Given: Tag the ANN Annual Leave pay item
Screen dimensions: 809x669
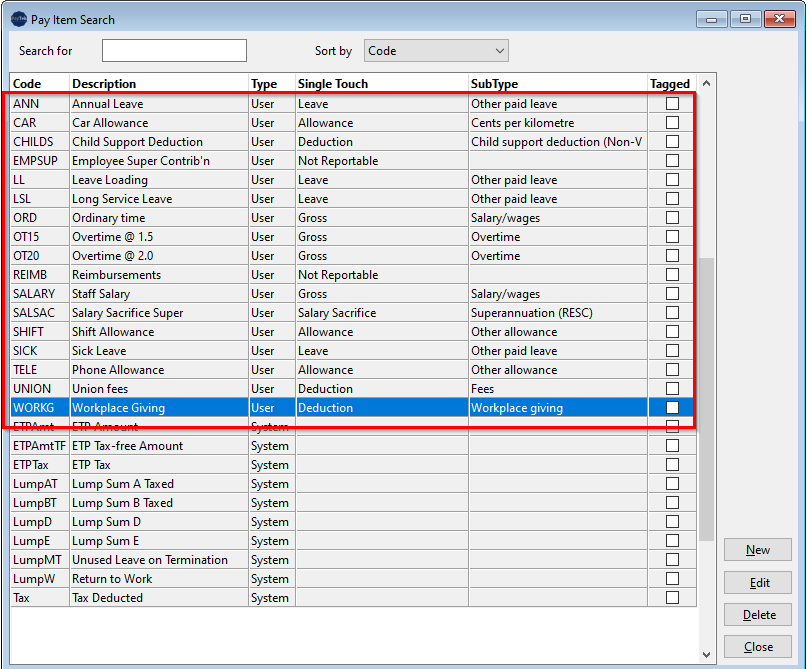Looking at the screenshot, I should pos(672,104).
